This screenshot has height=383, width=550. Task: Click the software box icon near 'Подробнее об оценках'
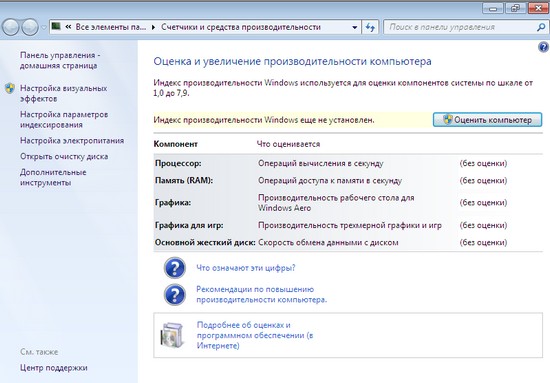pyautogui.click(x=172, y=335)
